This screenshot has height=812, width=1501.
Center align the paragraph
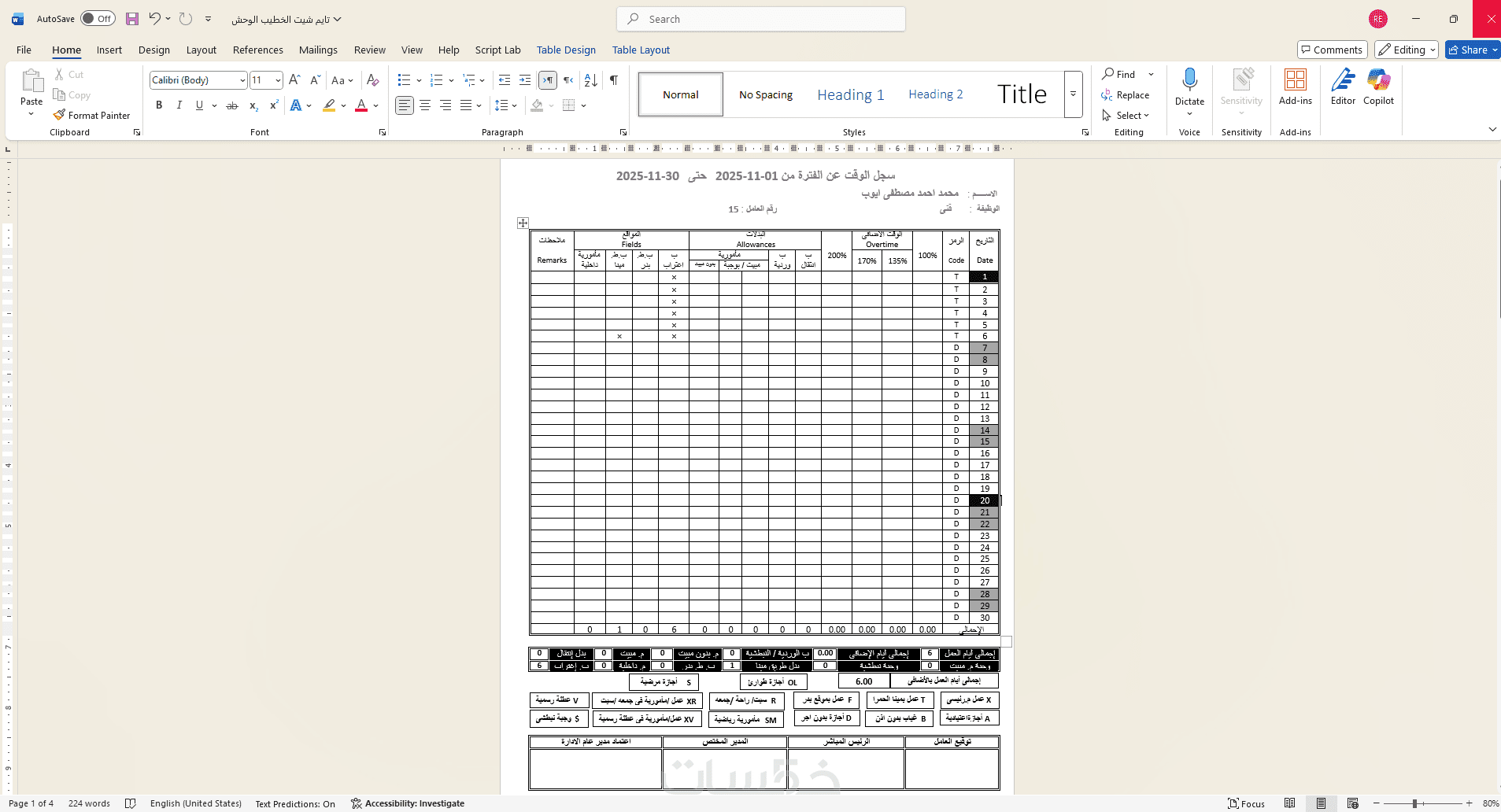(425, 105)
